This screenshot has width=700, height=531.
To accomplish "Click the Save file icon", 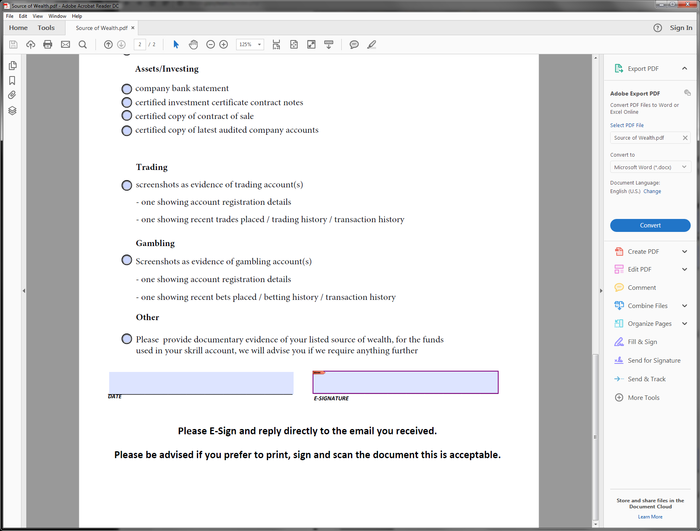I will coord(13,45).
